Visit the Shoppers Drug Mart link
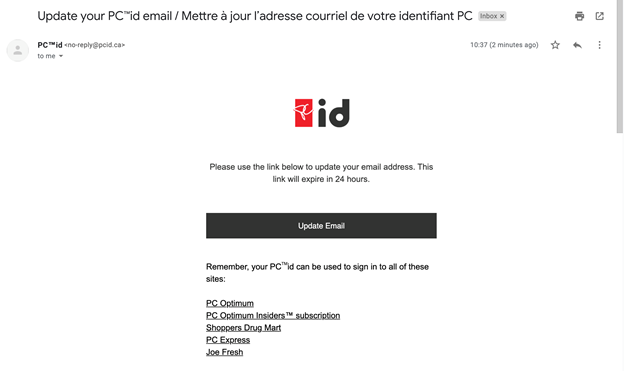Viewport: 624px width, 371px height. [x=244, y=328]
